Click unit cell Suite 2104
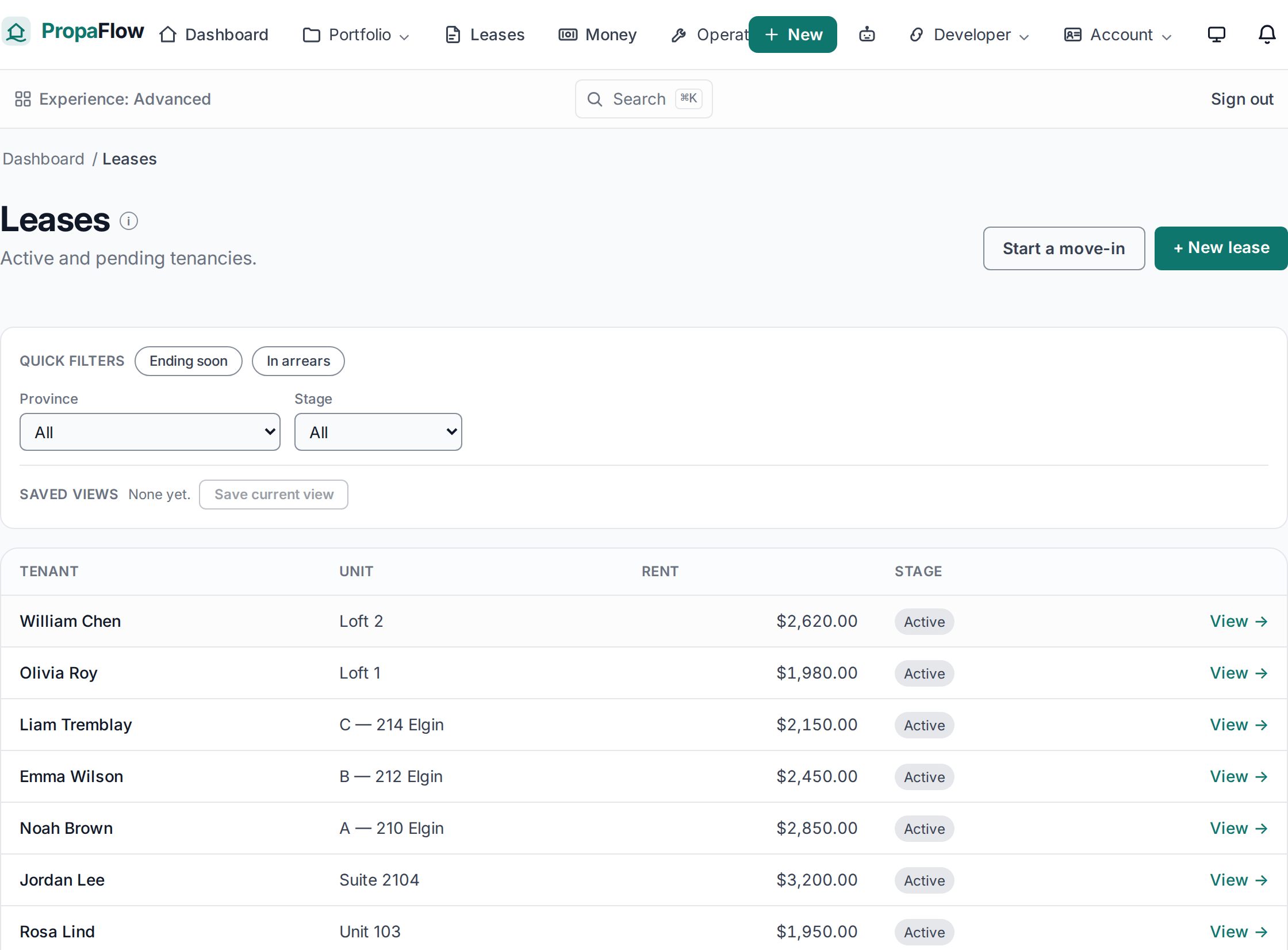 pyautogui.click(x=379, y=880)
